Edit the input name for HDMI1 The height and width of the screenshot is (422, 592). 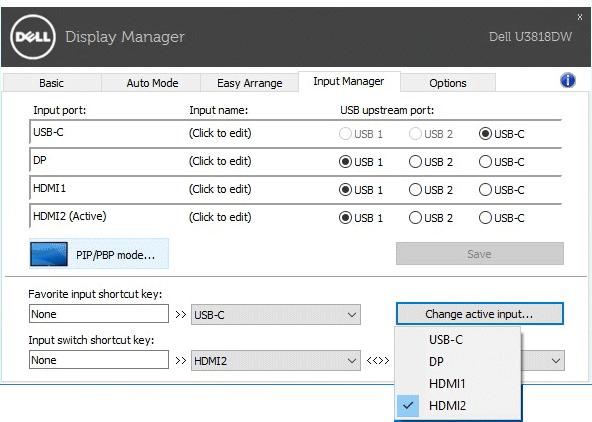(220, 189)
